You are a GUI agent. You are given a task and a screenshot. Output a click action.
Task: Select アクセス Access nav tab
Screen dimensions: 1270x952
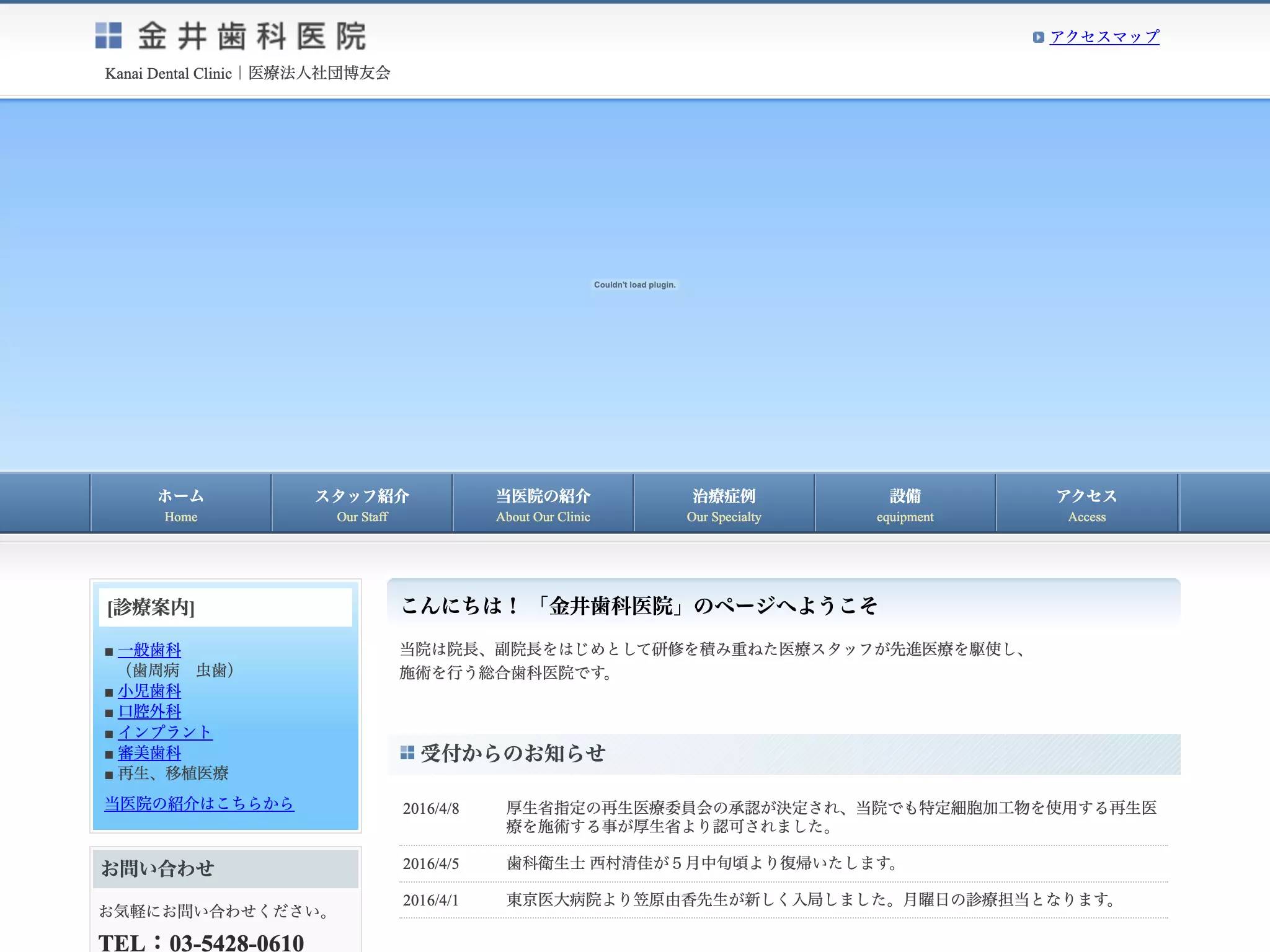pos(1086,503)
